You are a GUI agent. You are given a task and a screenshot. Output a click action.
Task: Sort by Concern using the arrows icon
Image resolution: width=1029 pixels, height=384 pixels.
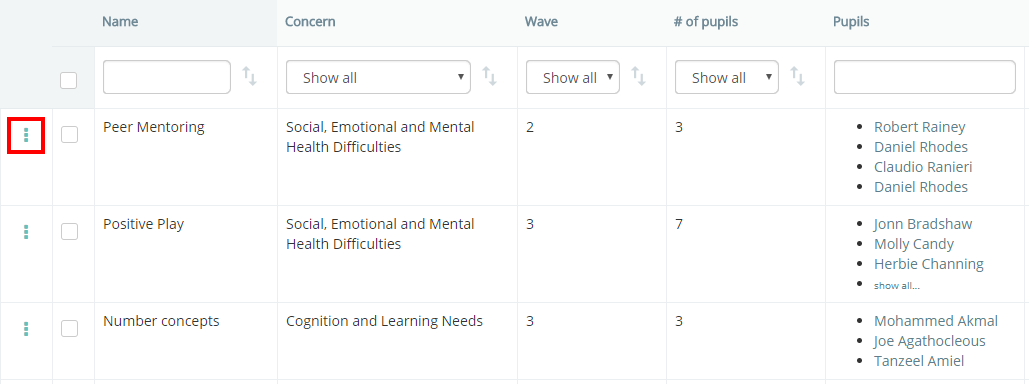click(x=490, y=77)
